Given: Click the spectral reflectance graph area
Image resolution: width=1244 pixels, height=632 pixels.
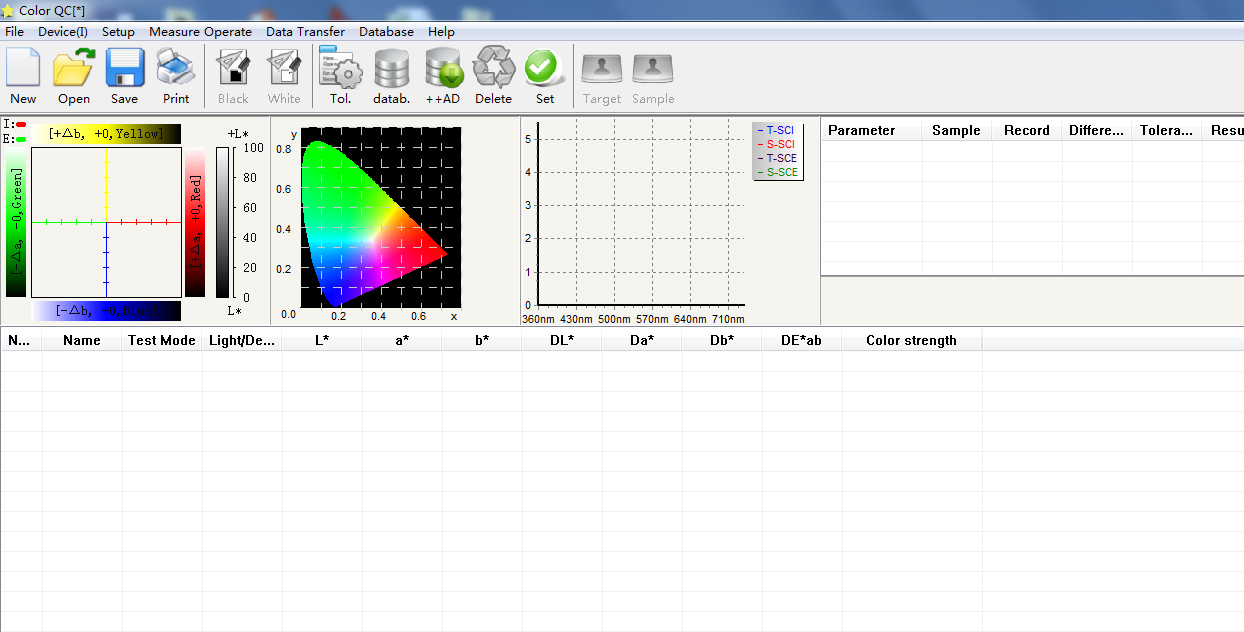Looking at the screenshot, I should tap(641, 213).
